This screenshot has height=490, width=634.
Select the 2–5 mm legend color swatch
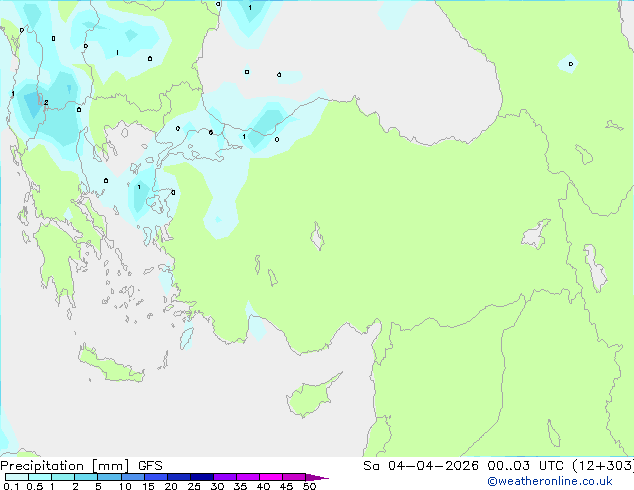[x=86, y=477]
